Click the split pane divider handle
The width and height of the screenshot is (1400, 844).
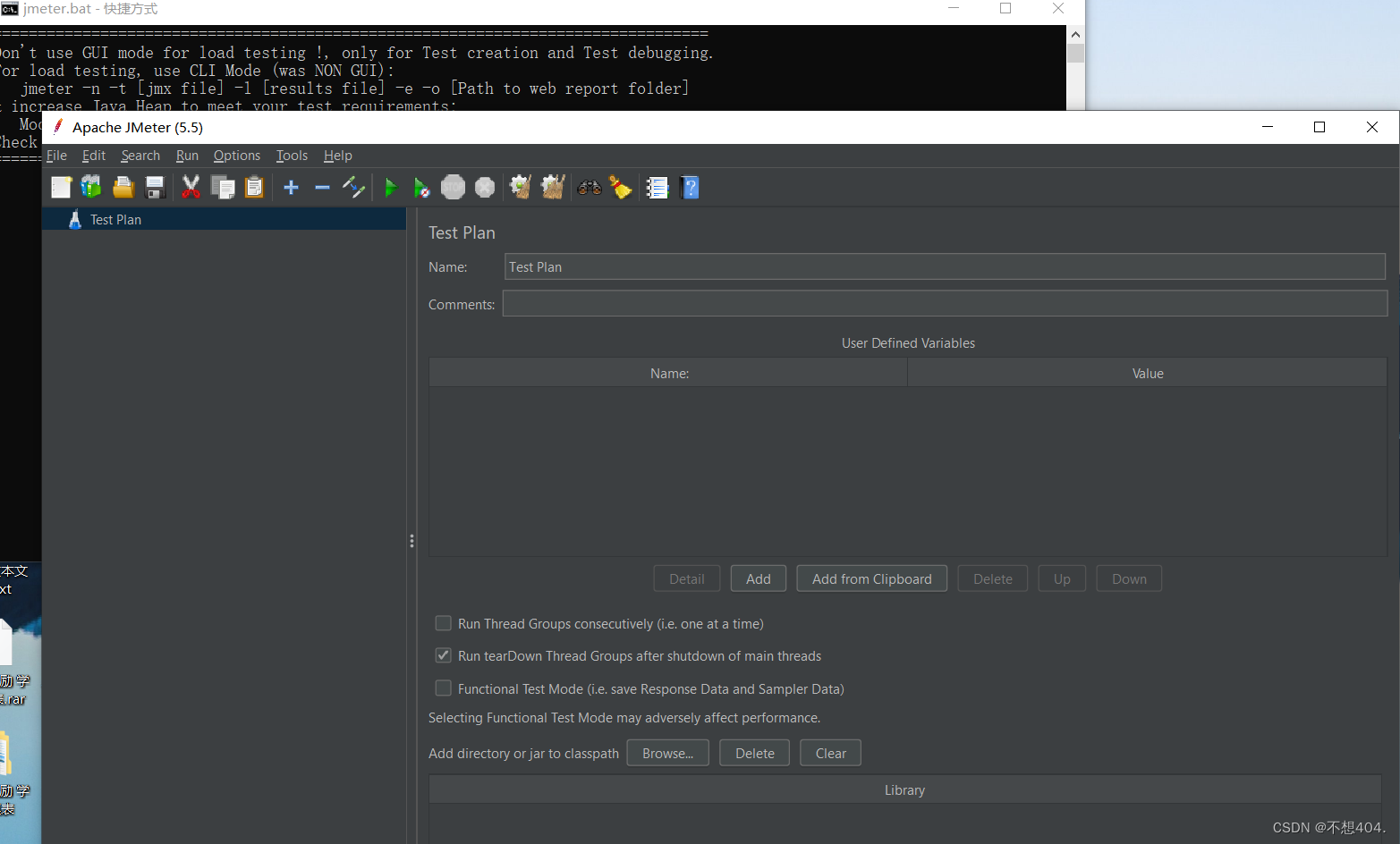[412, 541]
